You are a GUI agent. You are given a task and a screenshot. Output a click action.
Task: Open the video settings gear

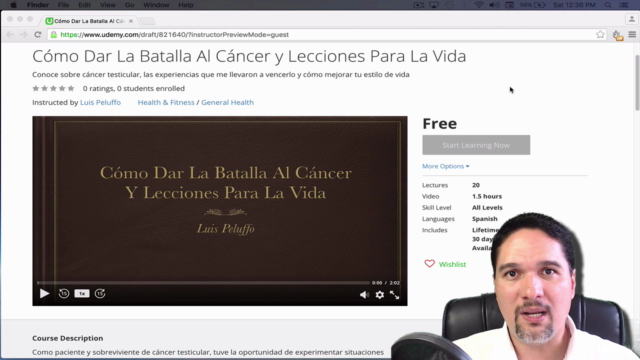(380, 295)
